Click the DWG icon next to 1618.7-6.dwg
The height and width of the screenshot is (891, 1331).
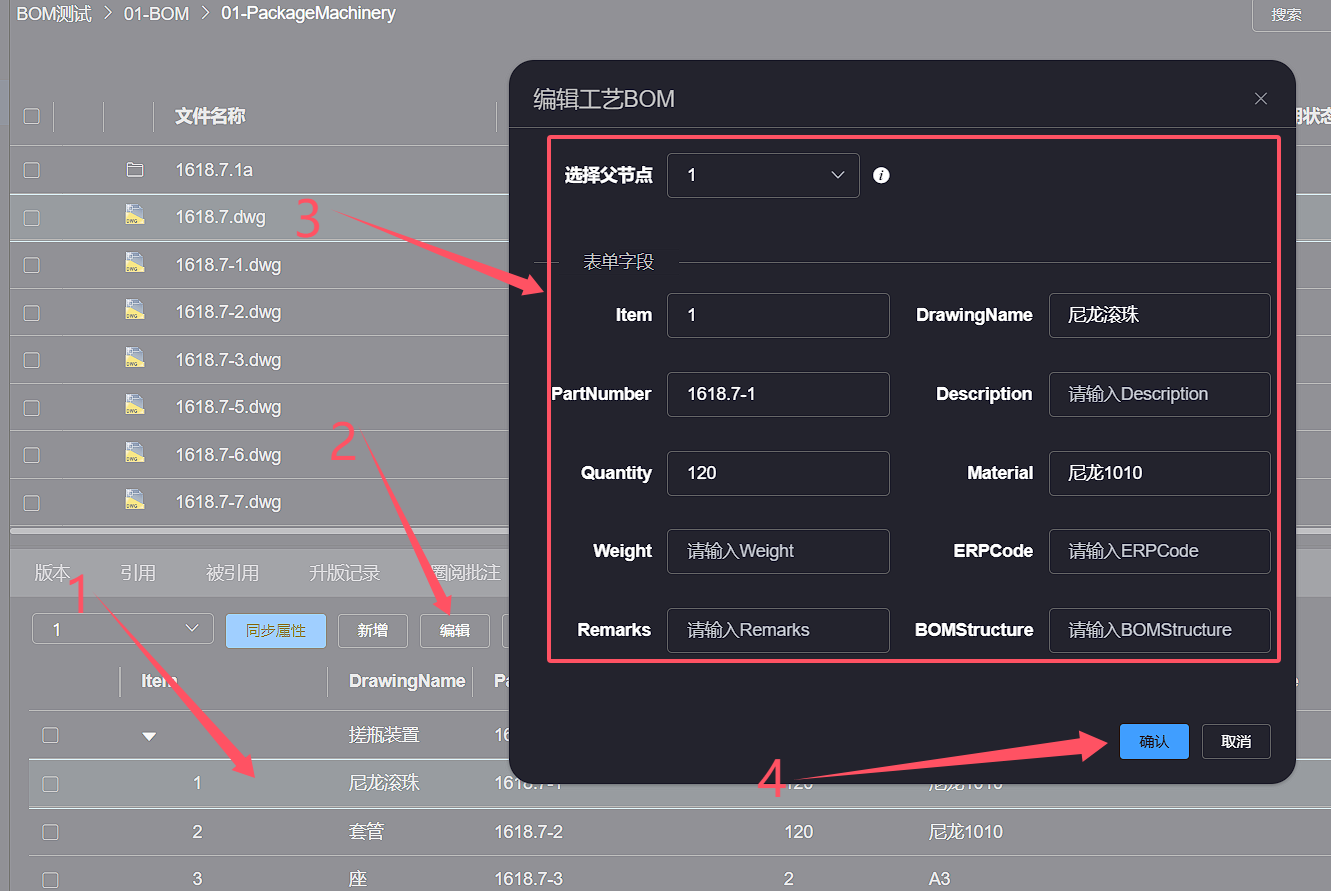(x=135, y=453)
